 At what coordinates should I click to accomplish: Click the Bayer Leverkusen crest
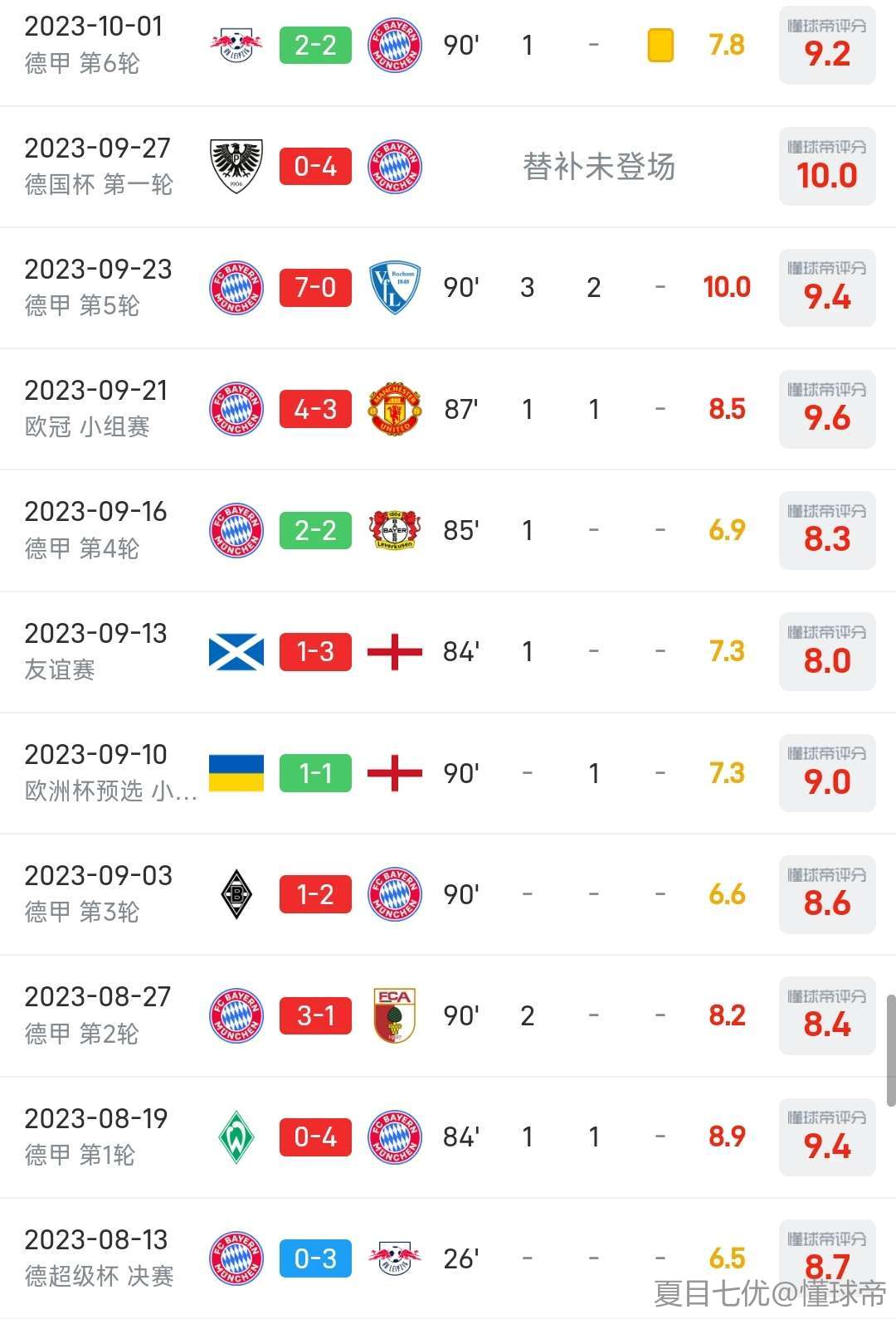click(395, 530)
